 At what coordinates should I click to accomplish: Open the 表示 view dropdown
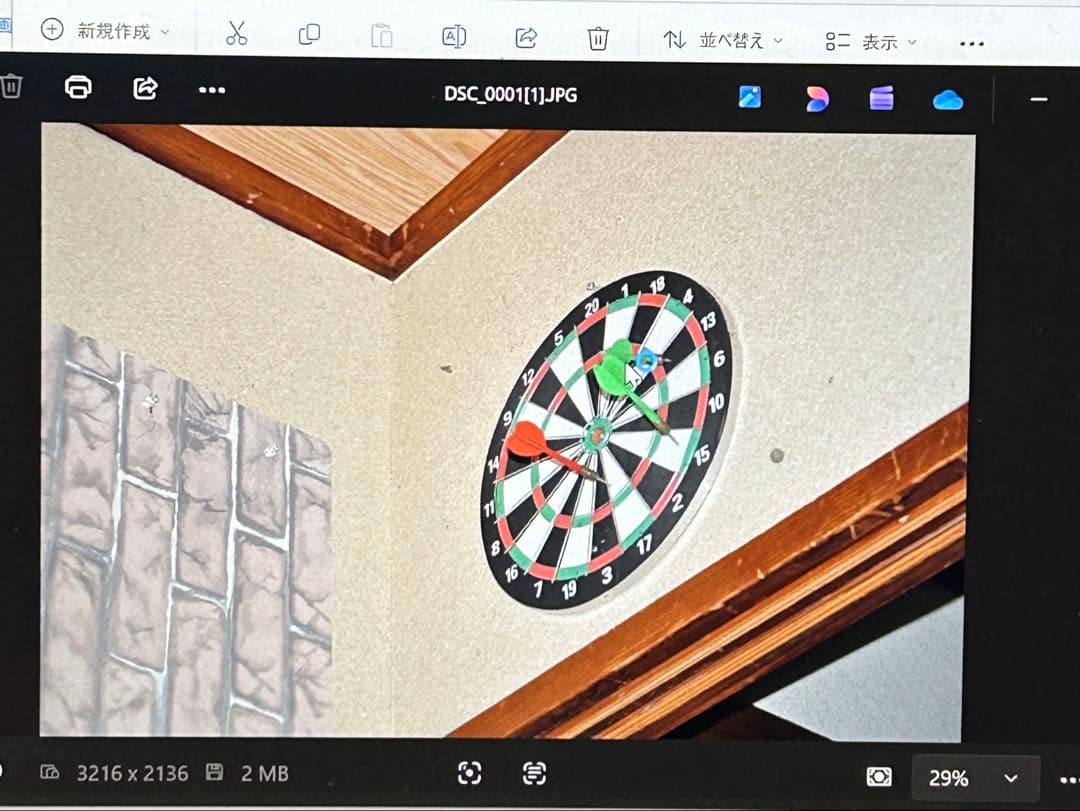click(x=871, y=42)
